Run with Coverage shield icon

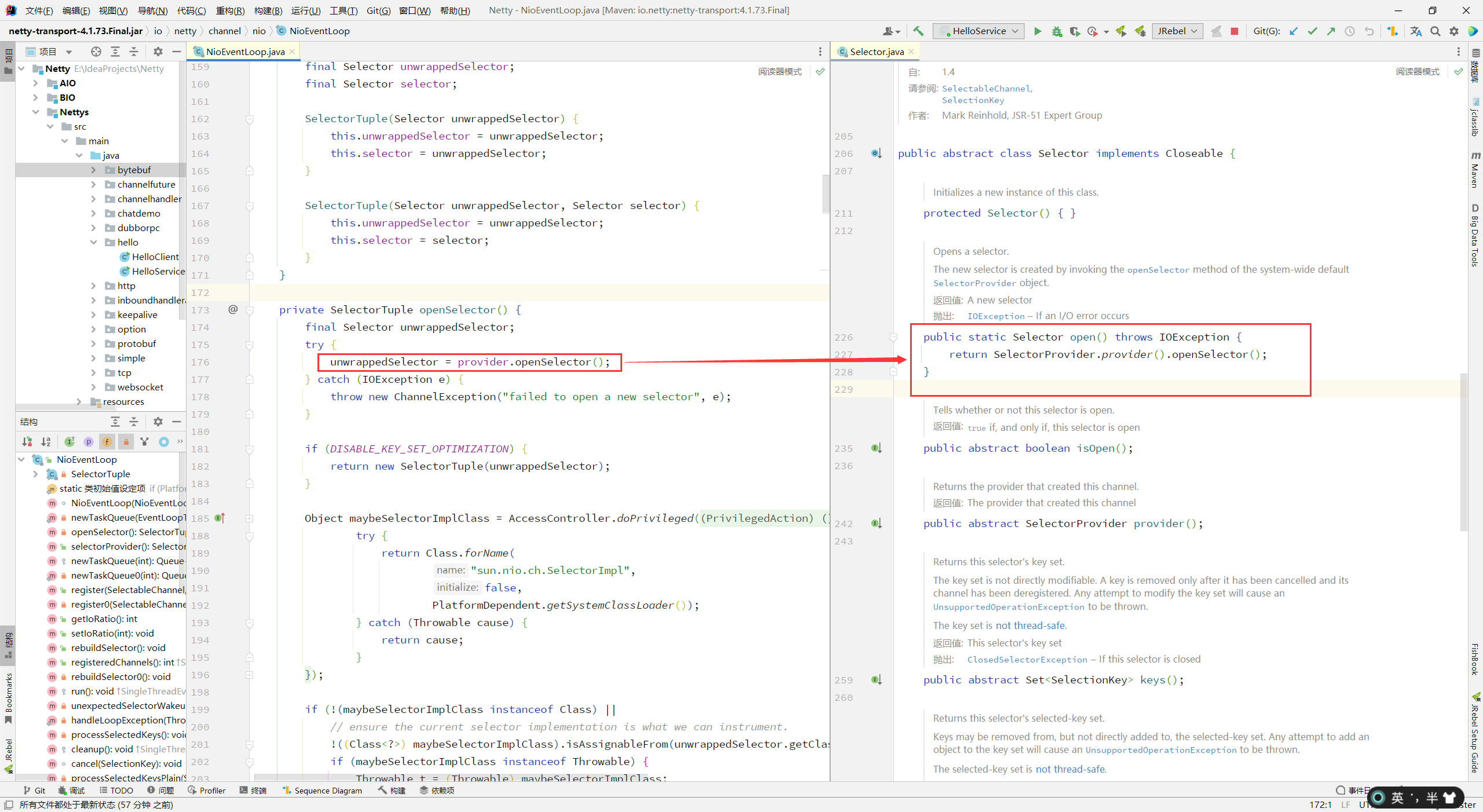click(x=1075, y=31)
